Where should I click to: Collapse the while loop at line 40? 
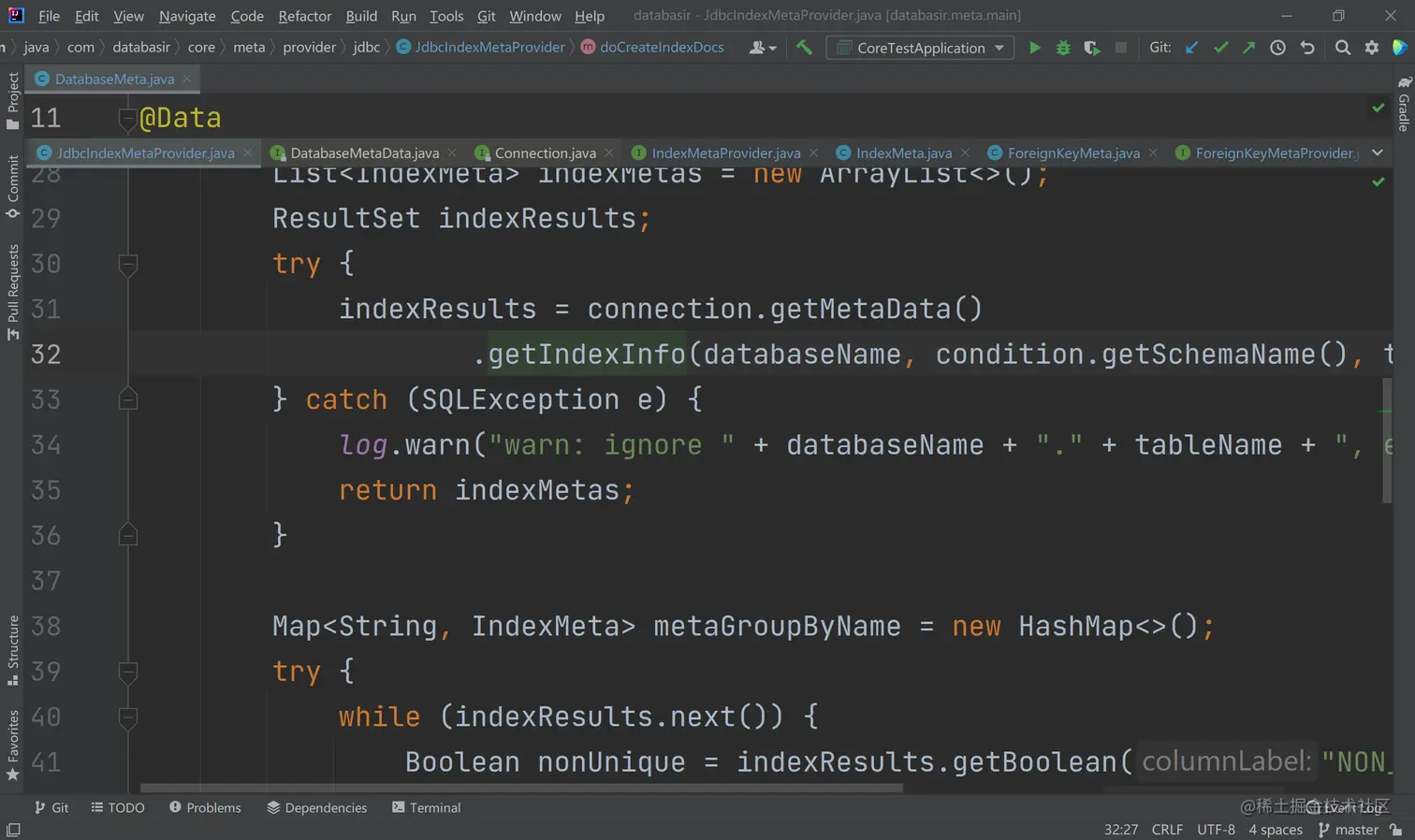(128, 717)
